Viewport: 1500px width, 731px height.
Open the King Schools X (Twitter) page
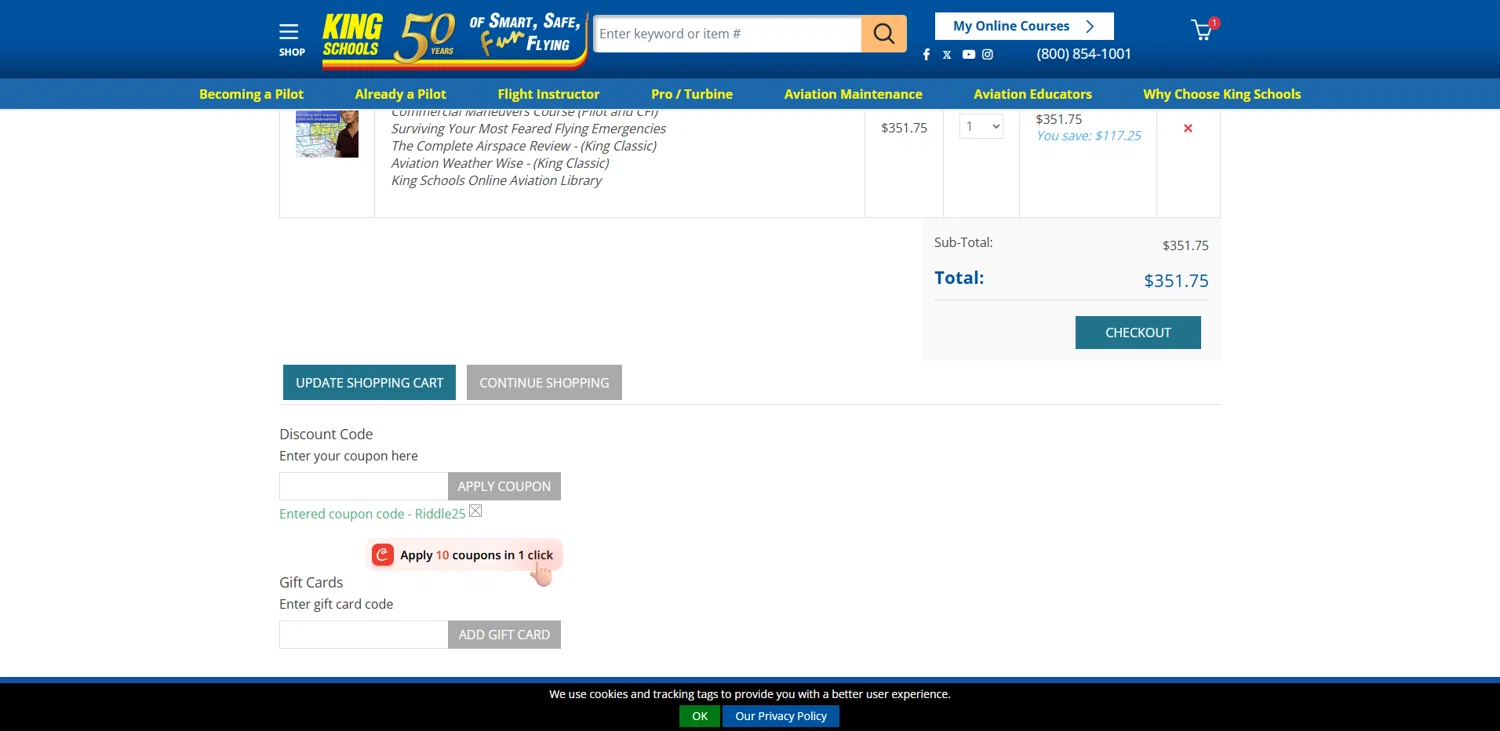(947, 55)
